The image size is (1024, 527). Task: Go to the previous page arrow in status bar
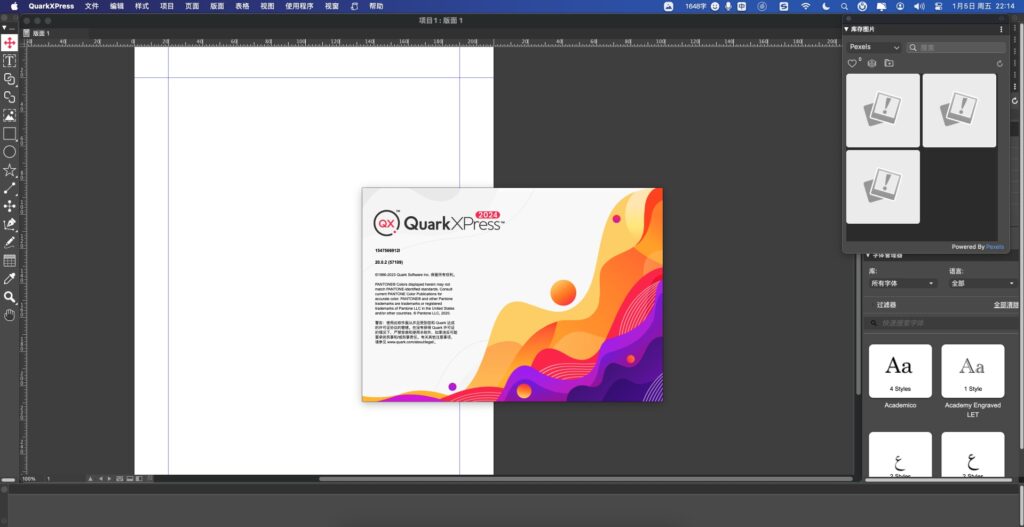click(x=101, y=479)
